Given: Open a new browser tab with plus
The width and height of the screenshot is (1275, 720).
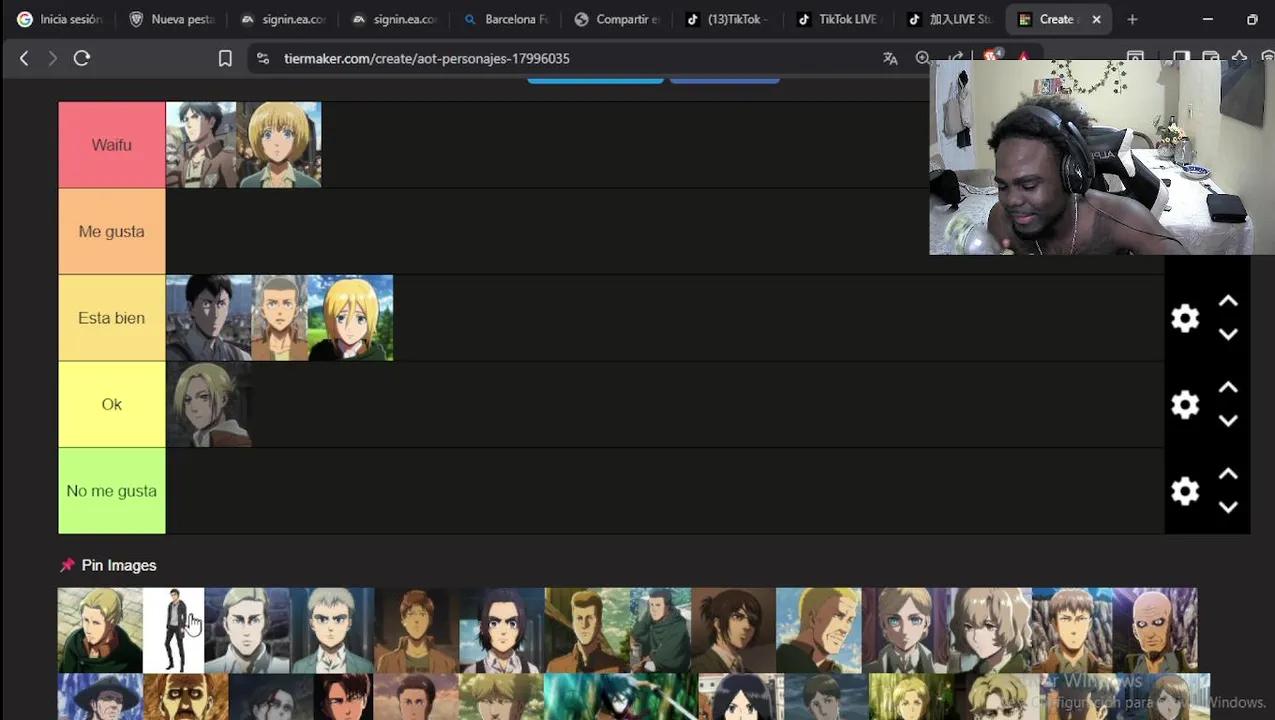Looking at the screenshot, I should pyautogui.click(x=1132, y=19).
